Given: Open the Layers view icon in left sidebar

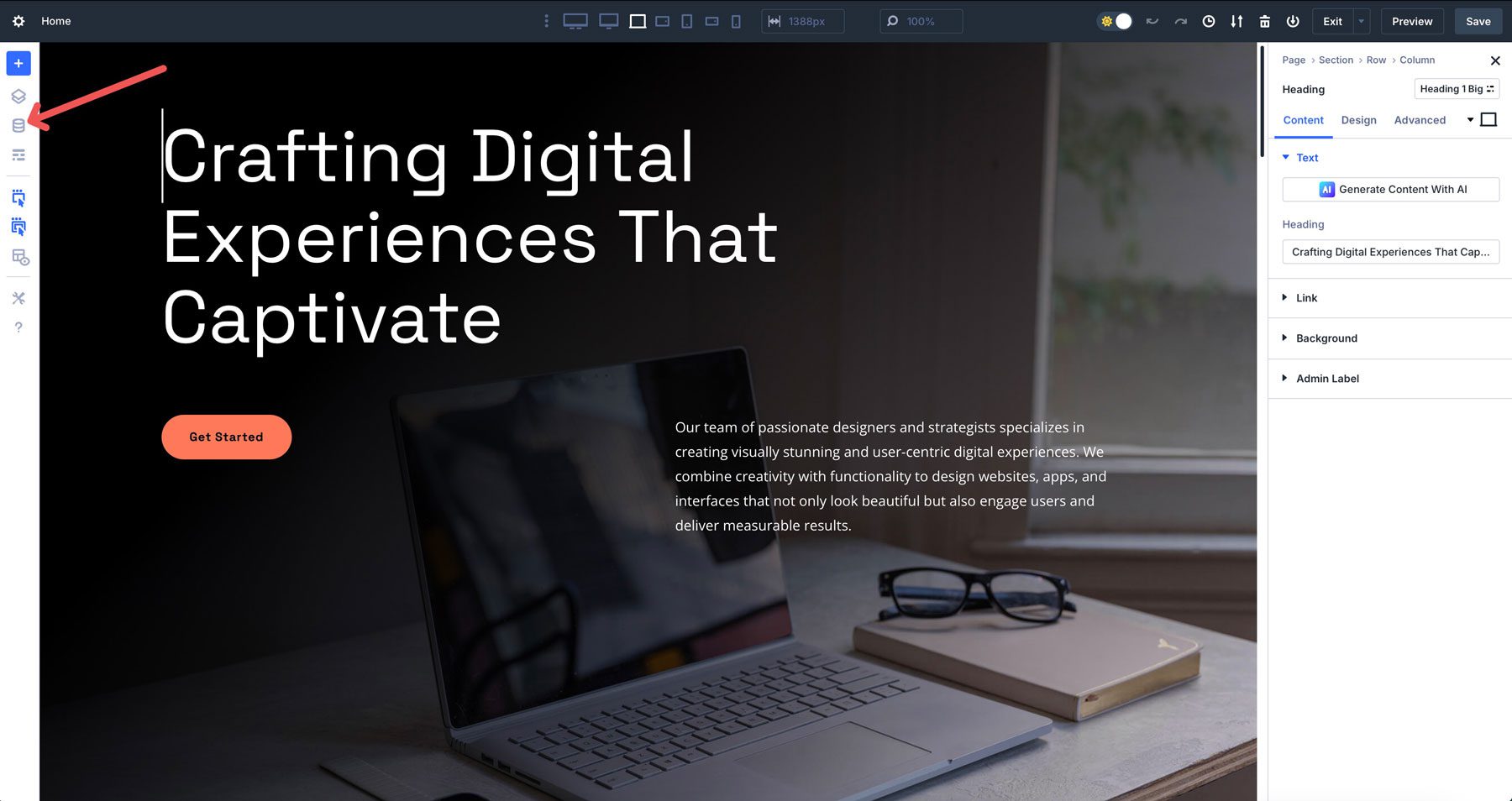Looking at the screenshot, I should pos(18,95).
